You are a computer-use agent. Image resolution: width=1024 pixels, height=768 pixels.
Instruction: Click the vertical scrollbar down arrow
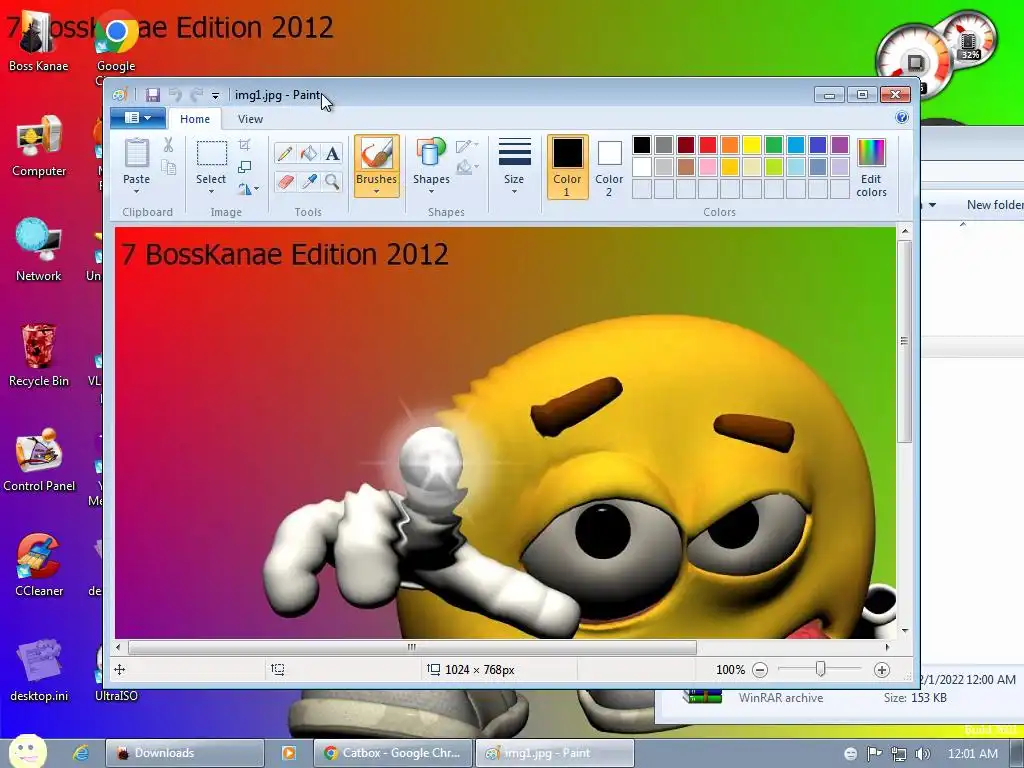pos(904,631)
